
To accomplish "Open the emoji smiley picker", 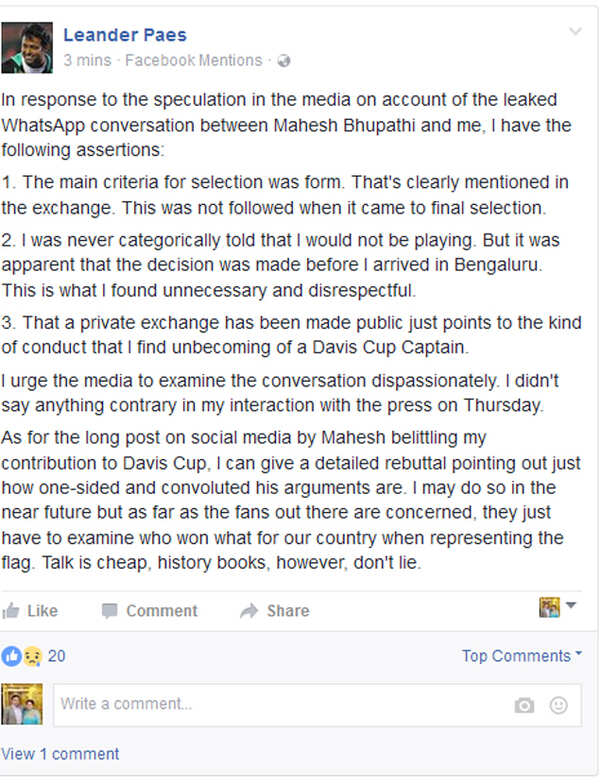I will (x=558, y=705).
